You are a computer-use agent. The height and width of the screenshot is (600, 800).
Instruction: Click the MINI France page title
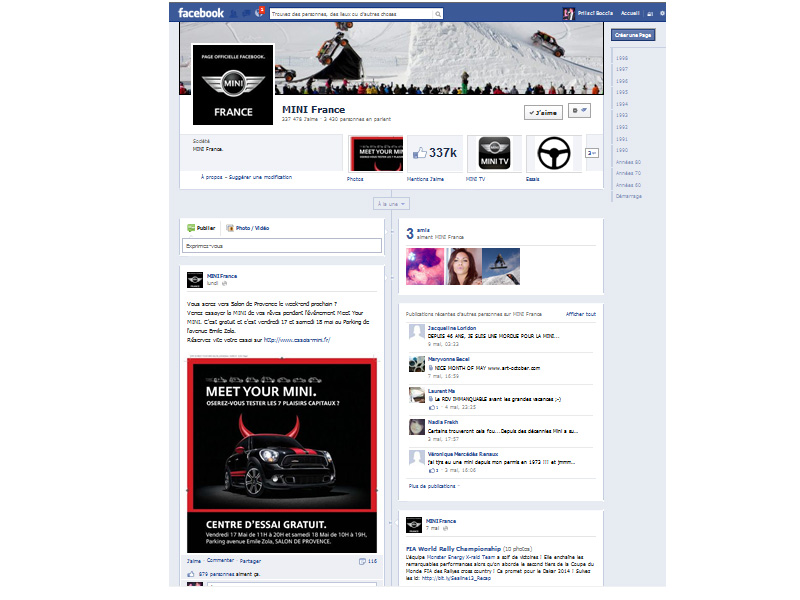(313, 110)
